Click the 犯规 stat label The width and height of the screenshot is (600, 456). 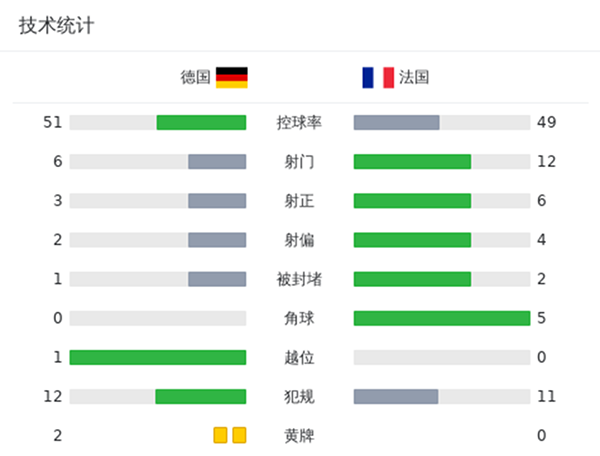(x=299, y=396)
